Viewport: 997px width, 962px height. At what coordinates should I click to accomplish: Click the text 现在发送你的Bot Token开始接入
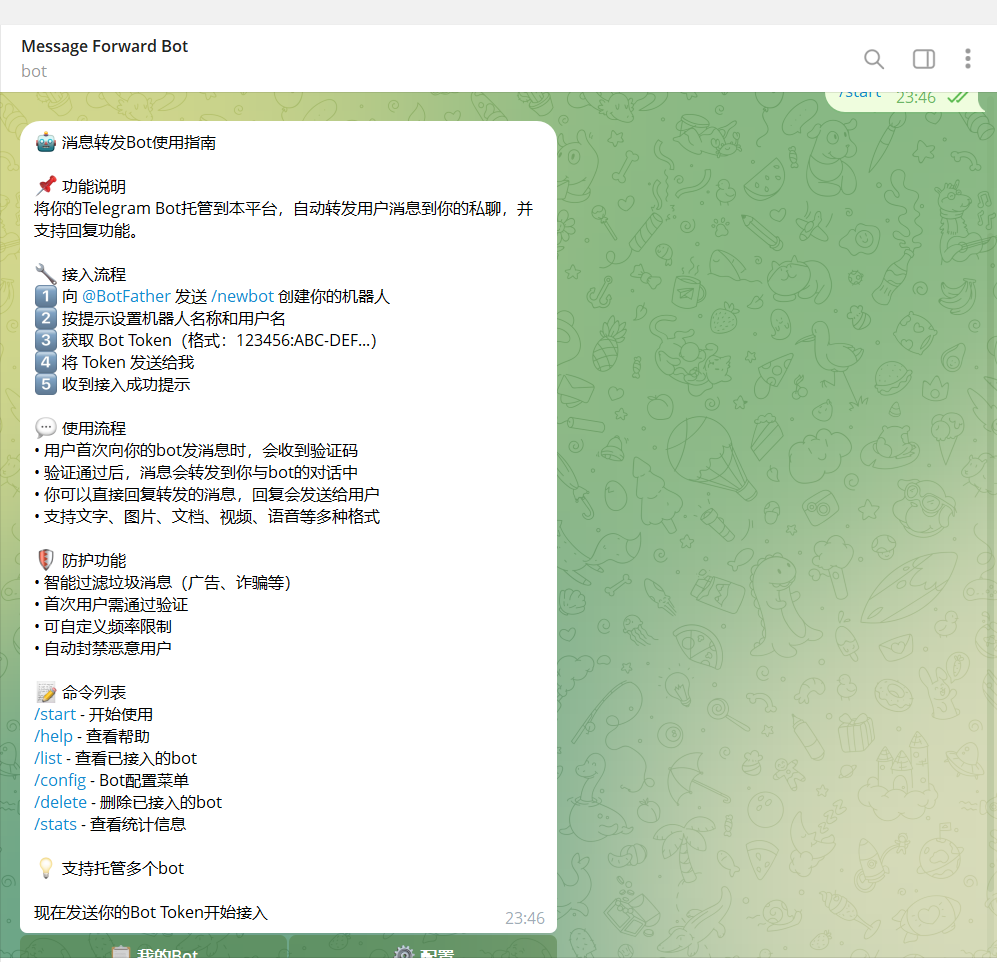tap(151, 912)
